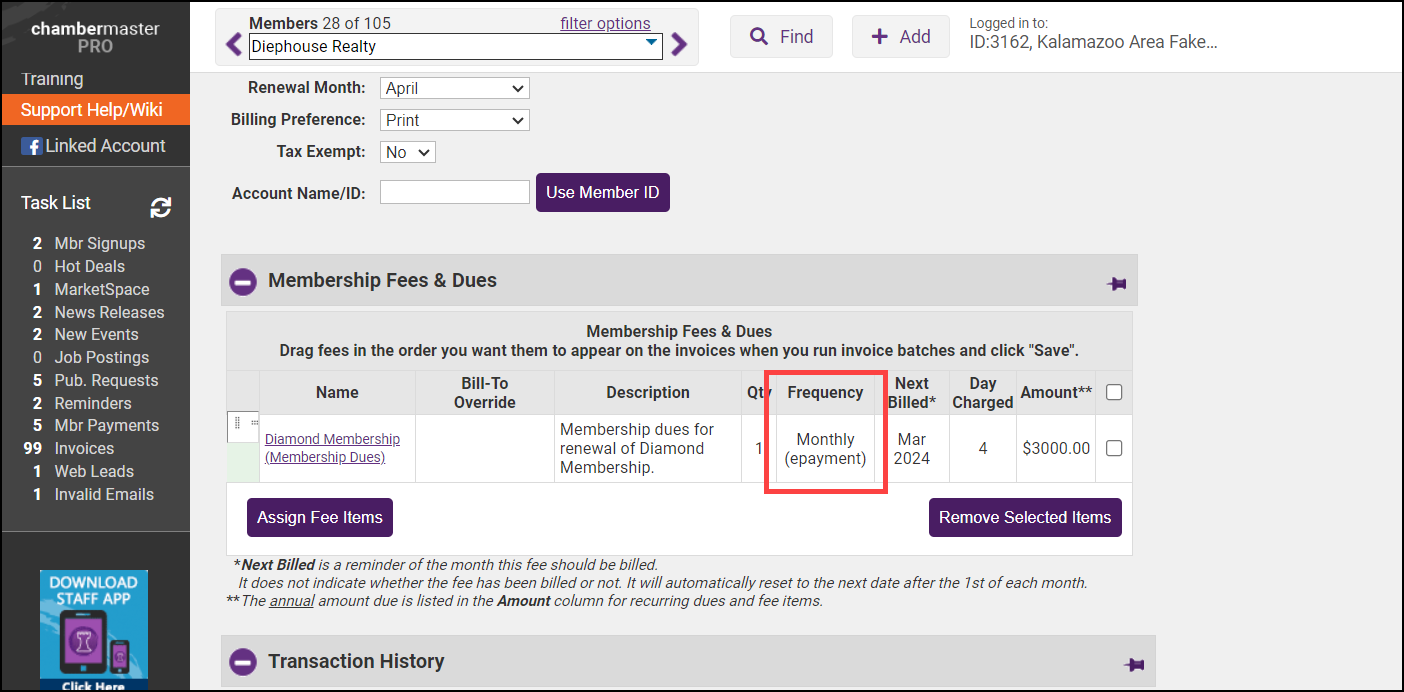Open Support Help/Wiki in sidebar

(x=92, y=110)
